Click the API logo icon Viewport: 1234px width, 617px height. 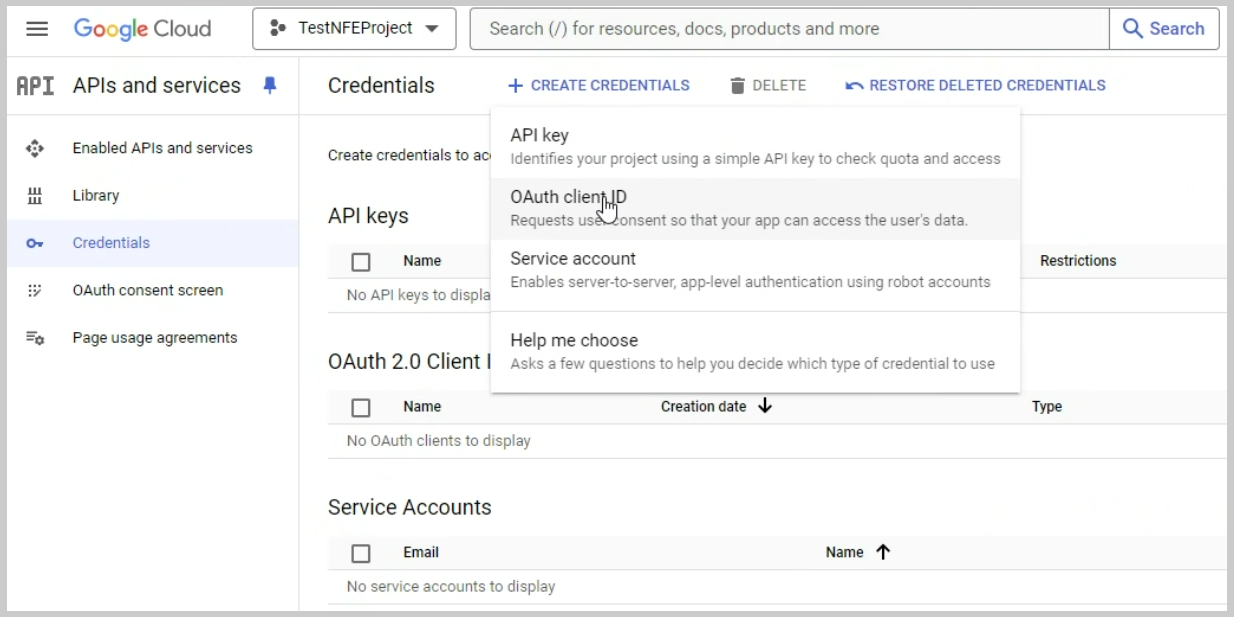point(35,86)
